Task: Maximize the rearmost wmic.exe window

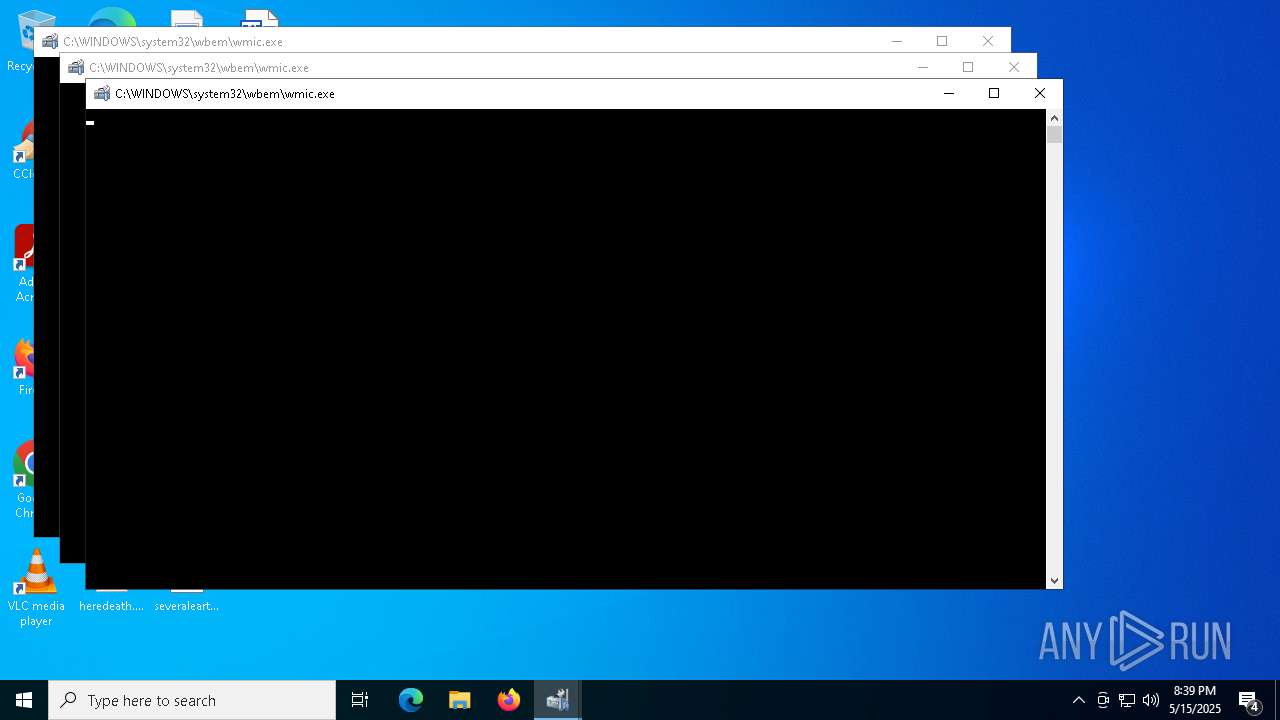Action: pos(942,41)
